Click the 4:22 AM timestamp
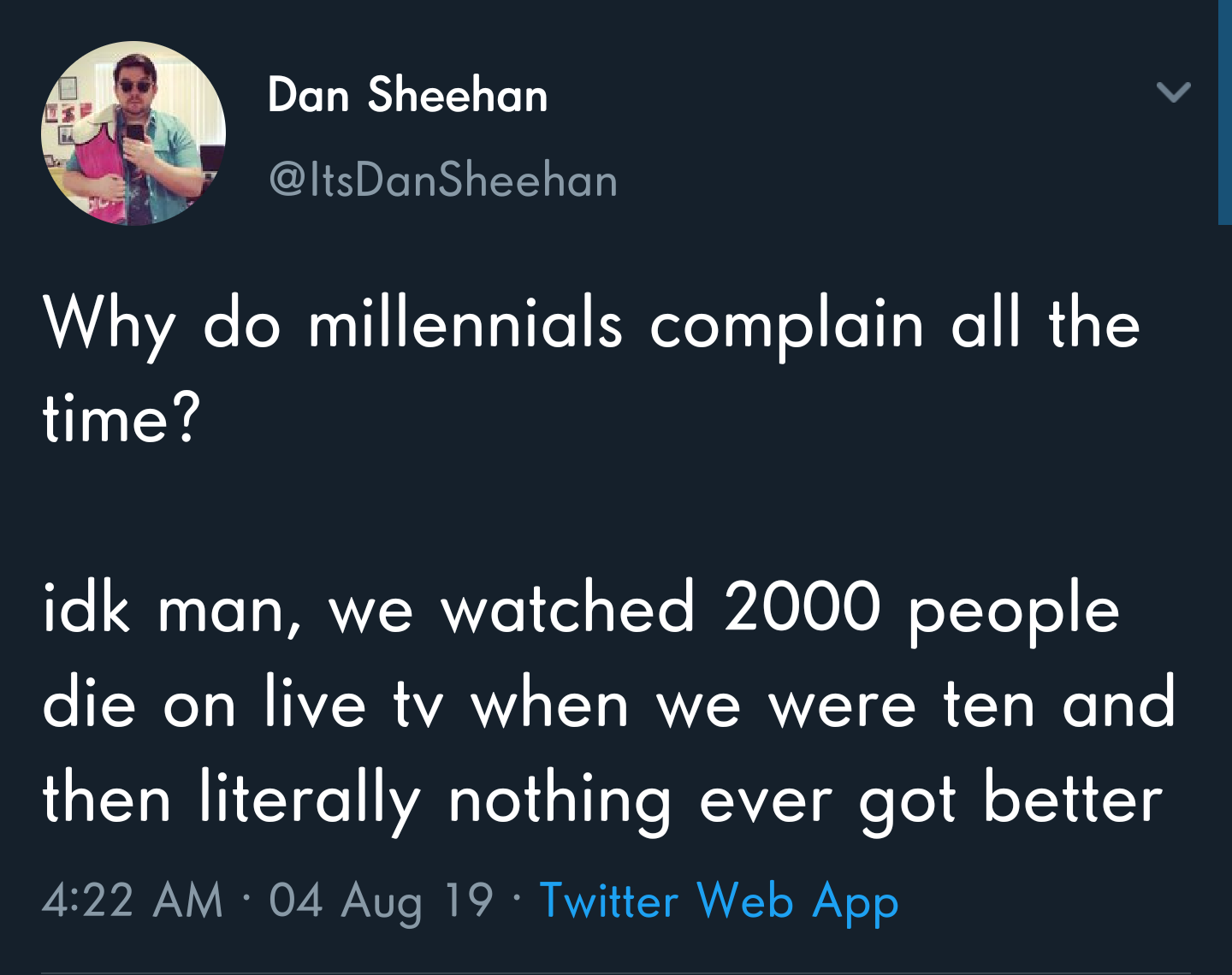The height and width of the screenshot is (975, 1232). (132, 901)
